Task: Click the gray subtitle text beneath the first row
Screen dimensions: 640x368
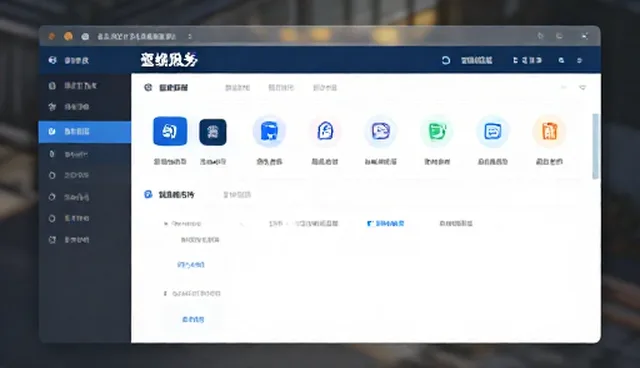Action: click(x=200, y=240)
